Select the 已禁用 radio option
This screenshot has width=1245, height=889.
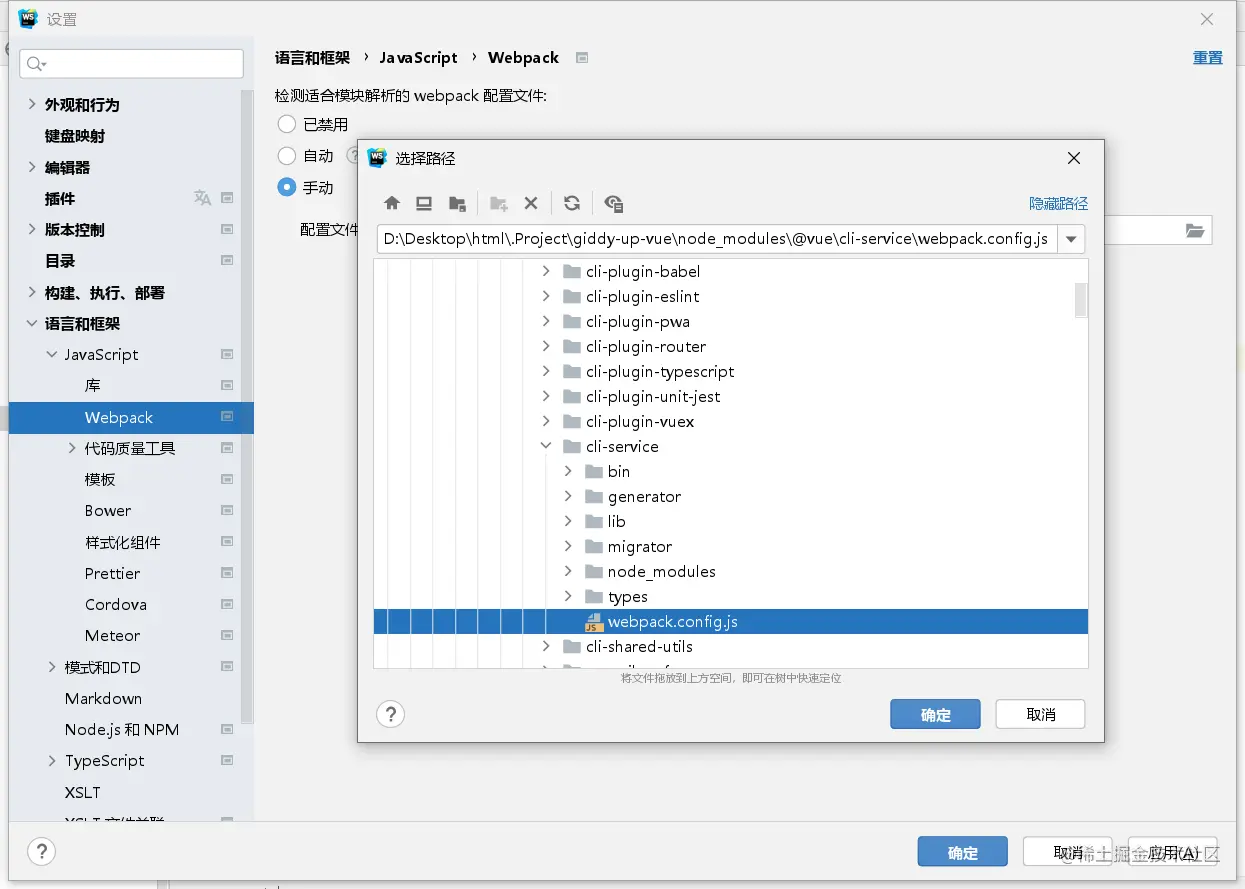point(287,124)
